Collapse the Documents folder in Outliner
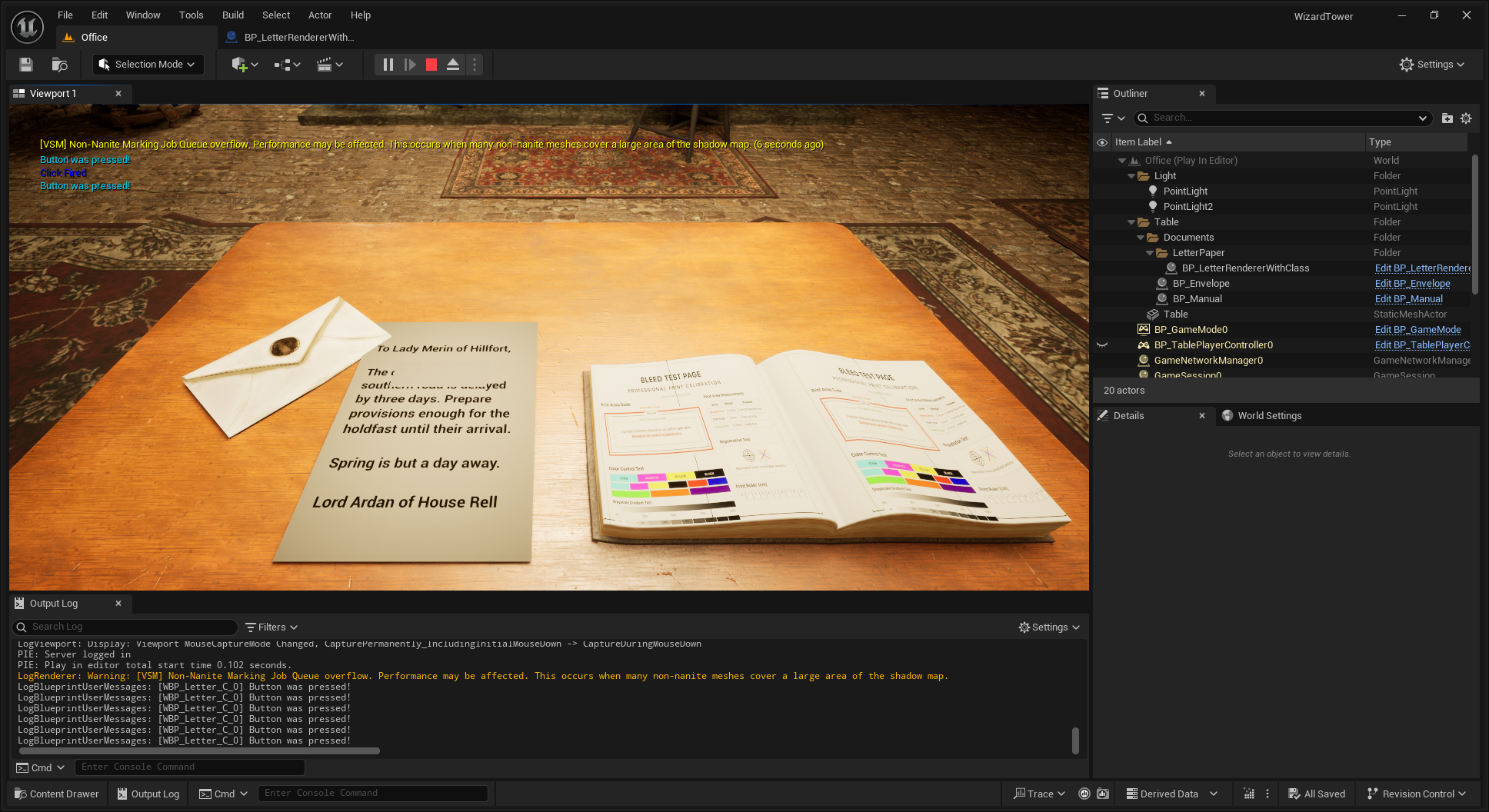Image resolution: width=1489 pixels, height=812 pixels. coord(1140,238)
